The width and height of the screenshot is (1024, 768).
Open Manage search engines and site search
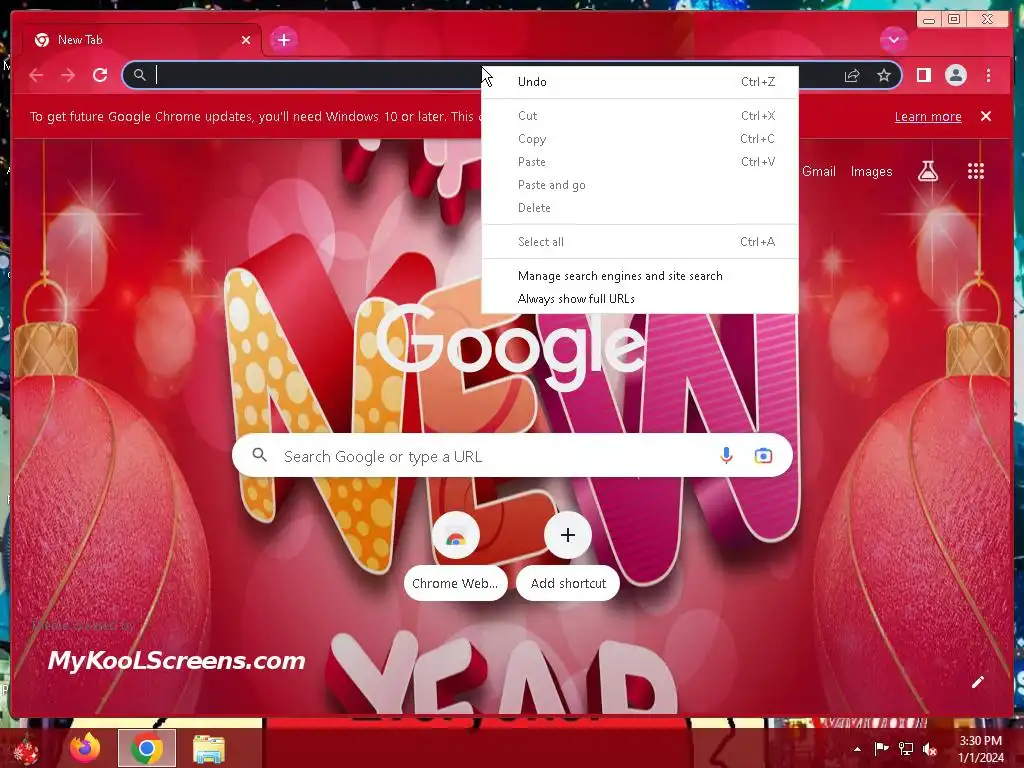tap(640, 276)
